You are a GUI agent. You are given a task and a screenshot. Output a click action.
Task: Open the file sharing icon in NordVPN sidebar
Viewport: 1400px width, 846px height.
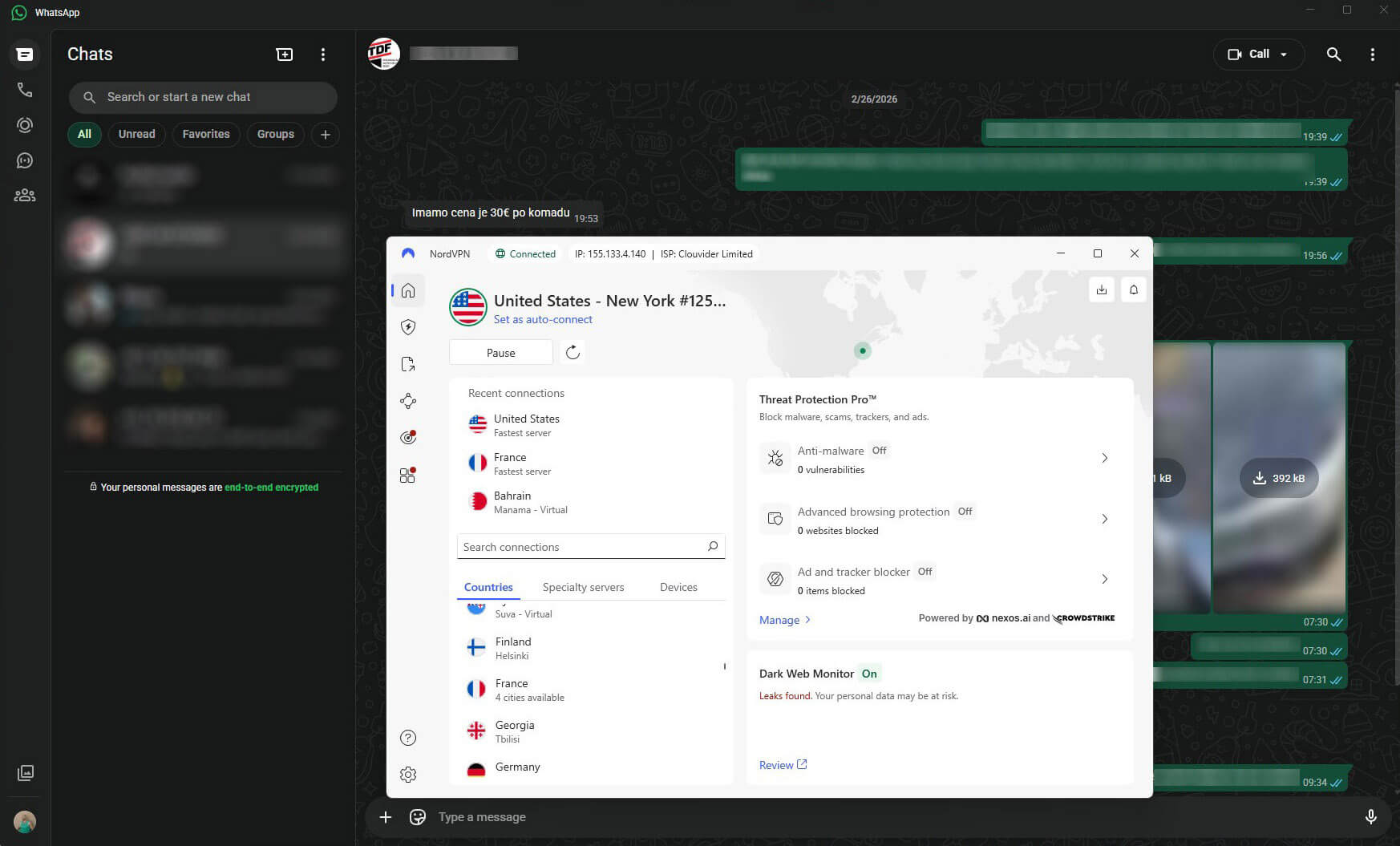click(408, 364)
